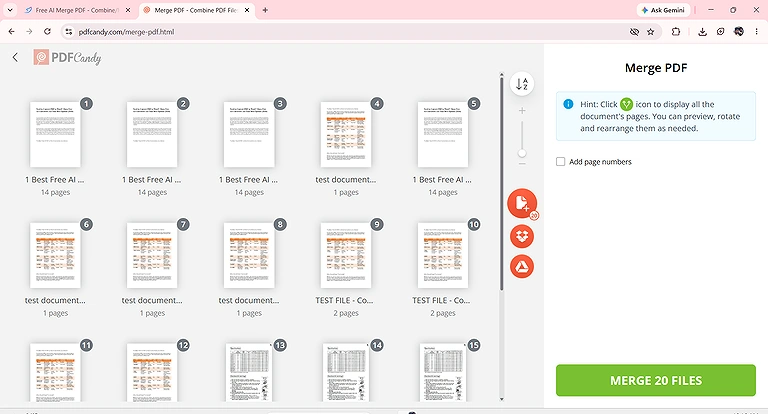Image resolution: width=768 pixels, height=414 pixels.
Task: Open a new browser tab
Action: point(265,10)
